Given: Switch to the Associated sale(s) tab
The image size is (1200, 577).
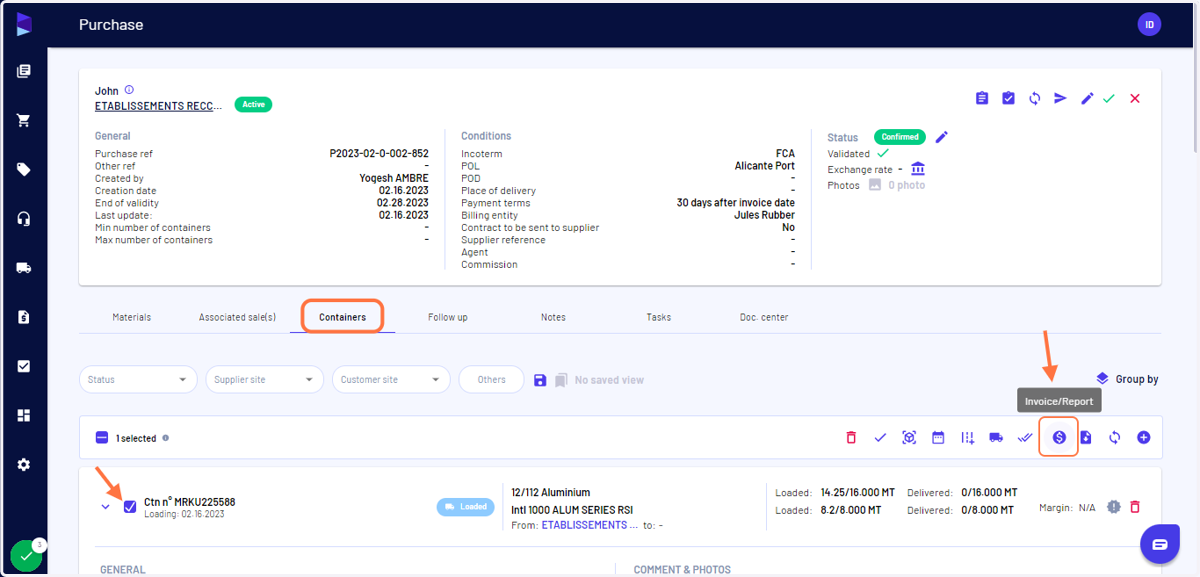Looking at the screenshot, I should [x=237, y=317].
